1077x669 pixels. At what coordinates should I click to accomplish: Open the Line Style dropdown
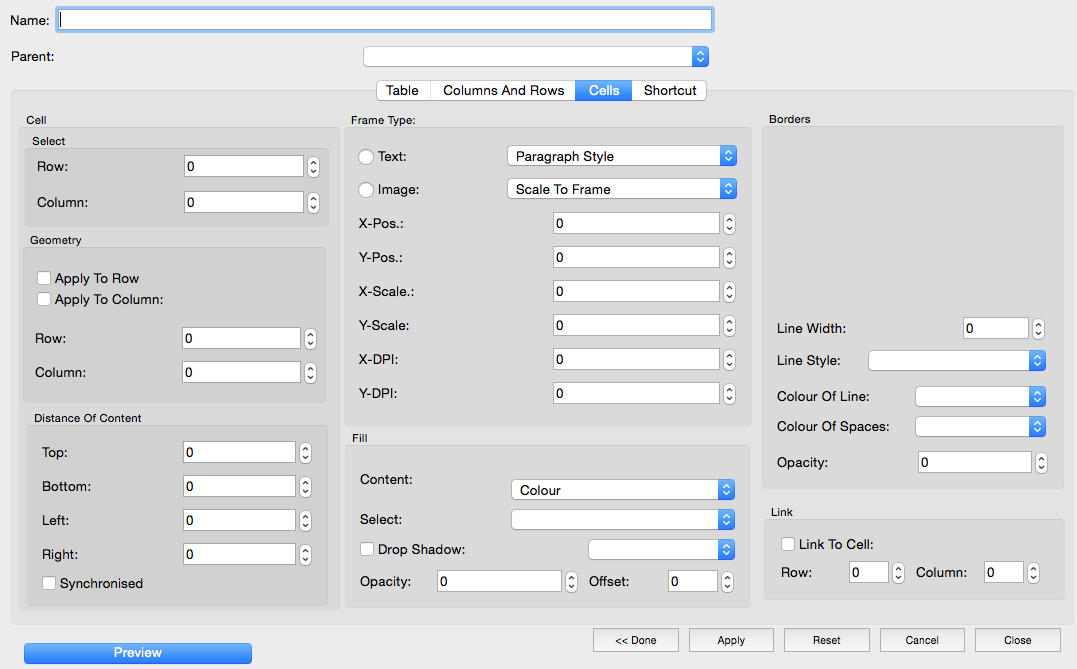(x=956, y=361)
